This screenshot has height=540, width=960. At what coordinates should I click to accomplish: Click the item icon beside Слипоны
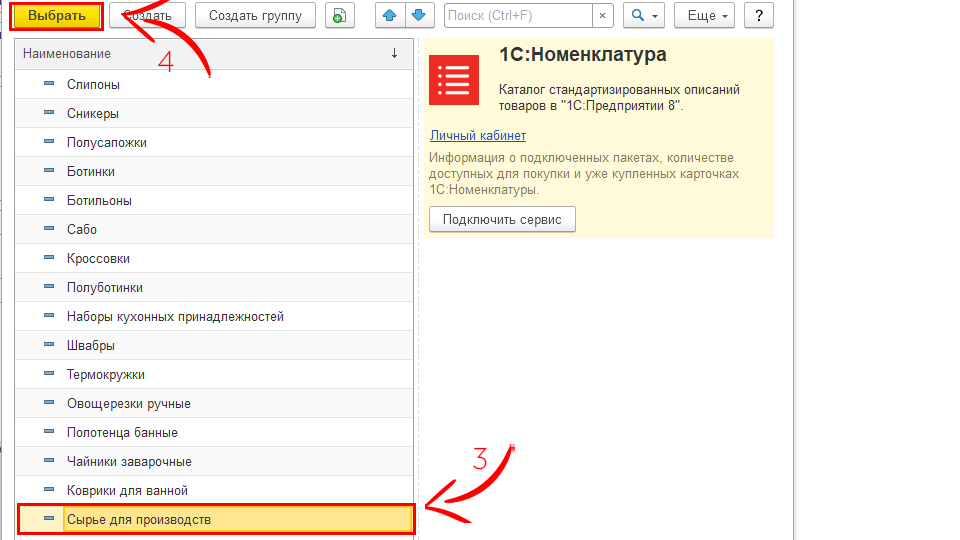click(49, 85)
